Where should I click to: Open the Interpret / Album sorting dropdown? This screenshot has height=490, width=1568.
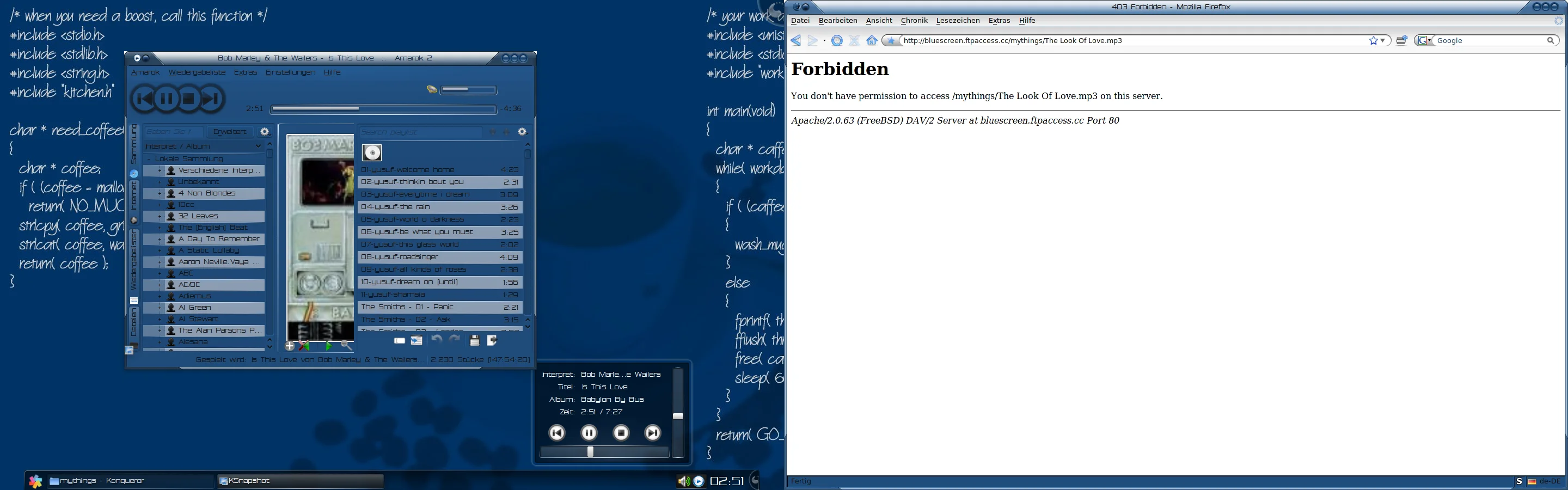click(203, 146)
